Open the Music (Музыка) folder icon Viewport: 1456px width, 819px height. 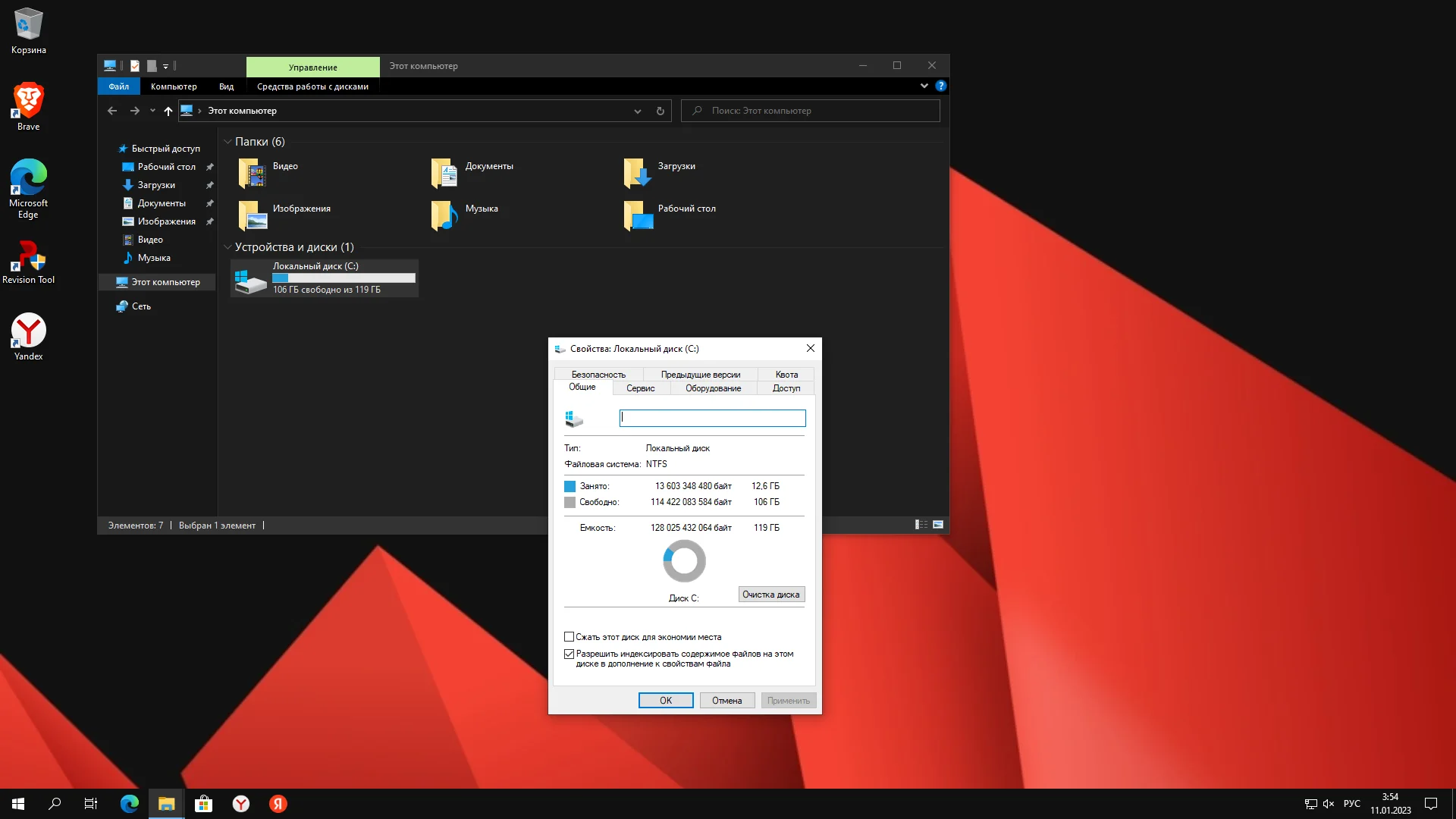pos(444,215)
